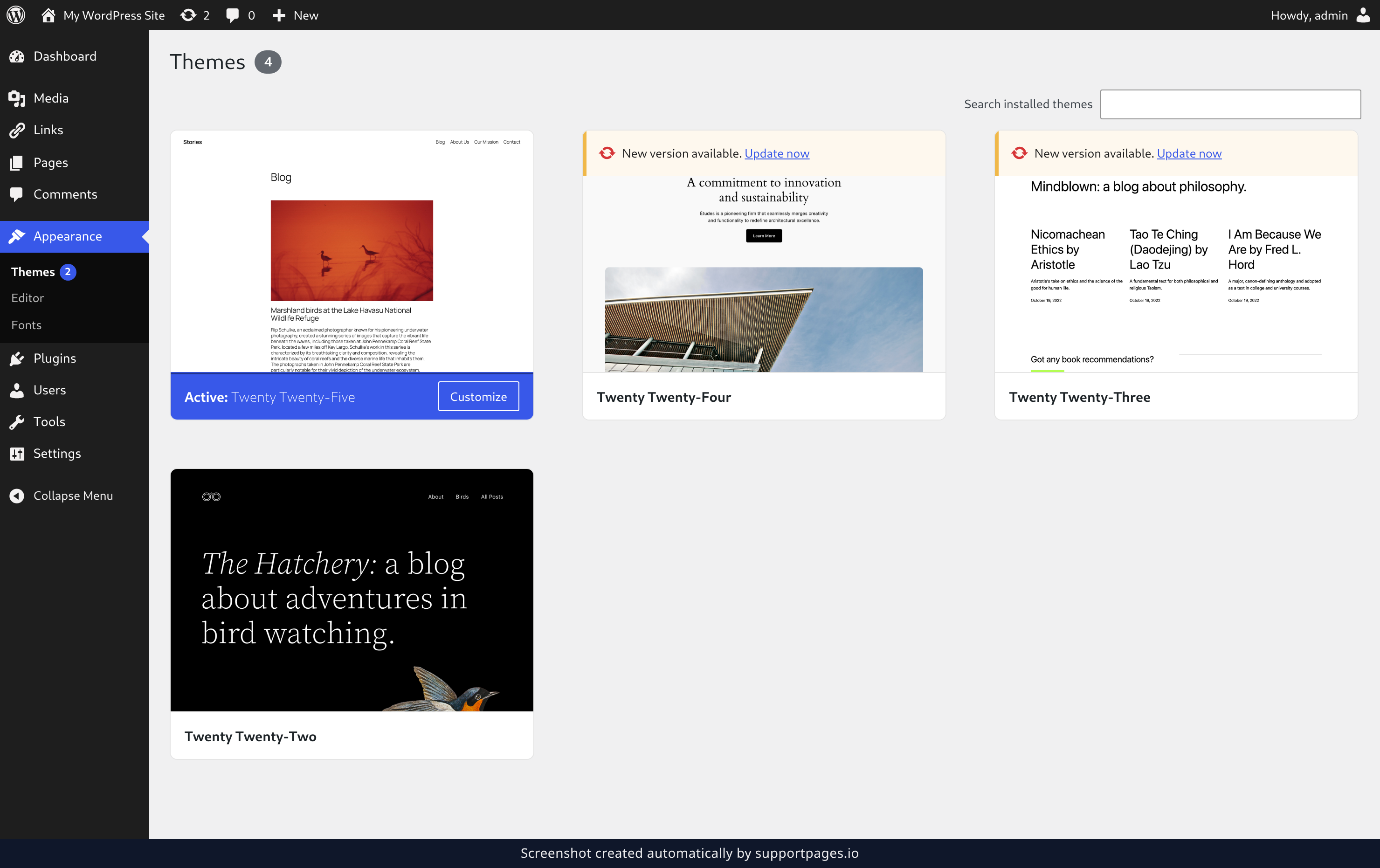Viewport: 1380px width, 868px height.
Task: Click the plus New icon in top bar
Action: tap(279, 15)
